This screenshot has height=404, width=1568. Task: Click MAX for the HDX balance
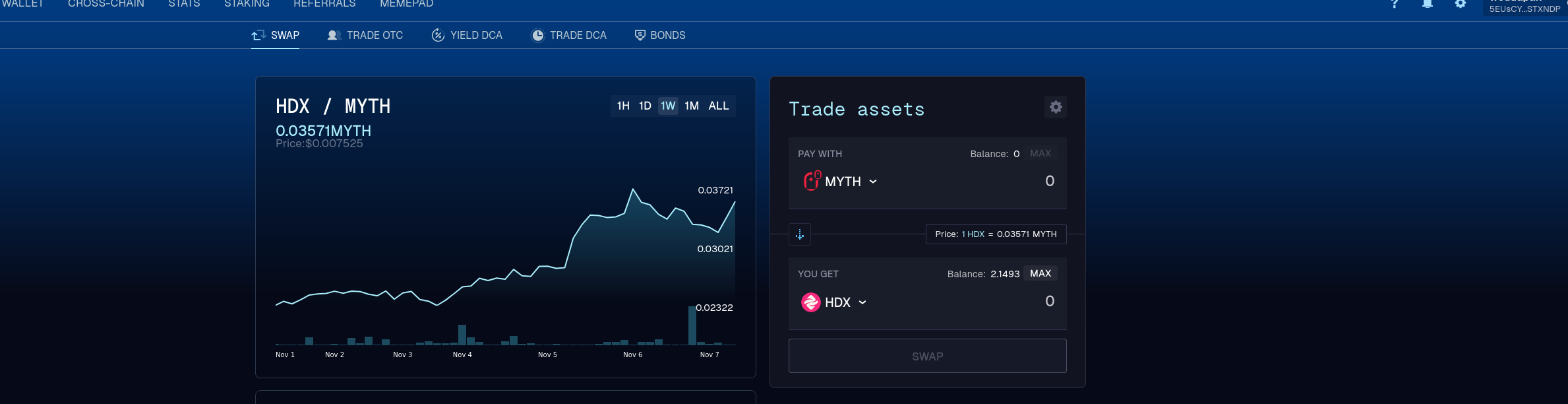coord(1040,273)
